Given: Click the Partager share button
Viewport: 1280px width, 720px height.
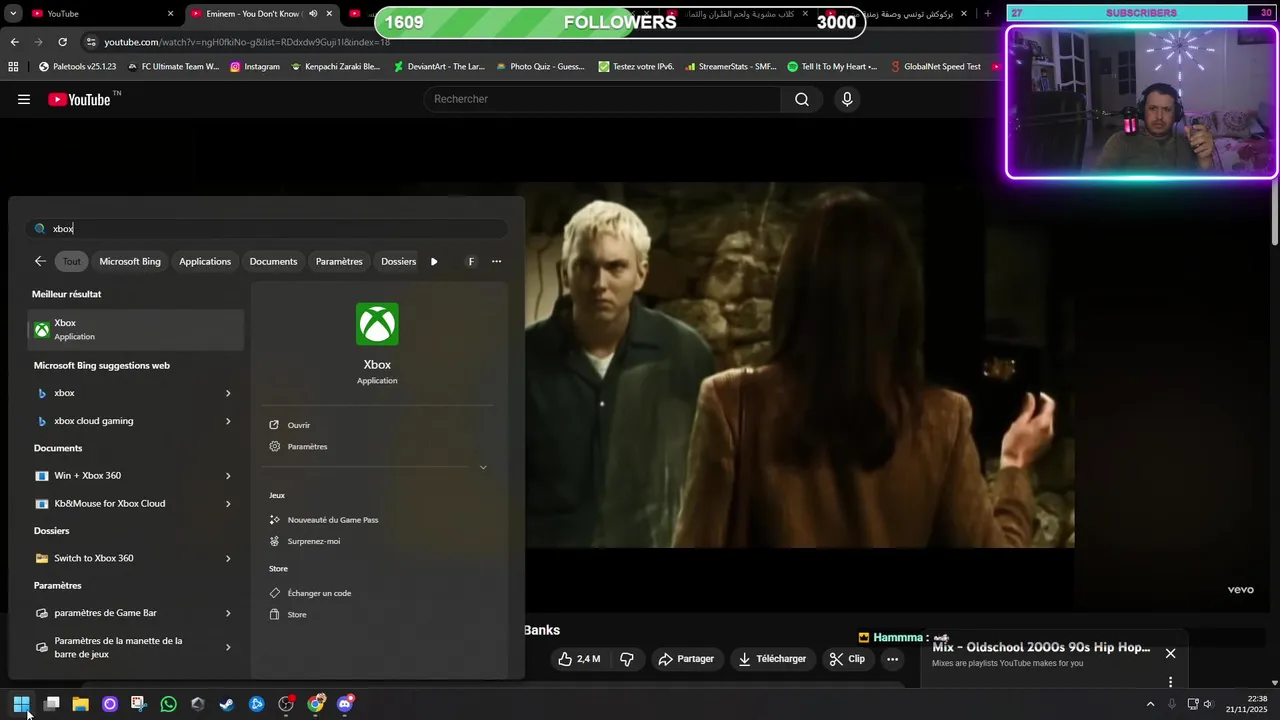Looking at the screenshot, I should 686,659.
